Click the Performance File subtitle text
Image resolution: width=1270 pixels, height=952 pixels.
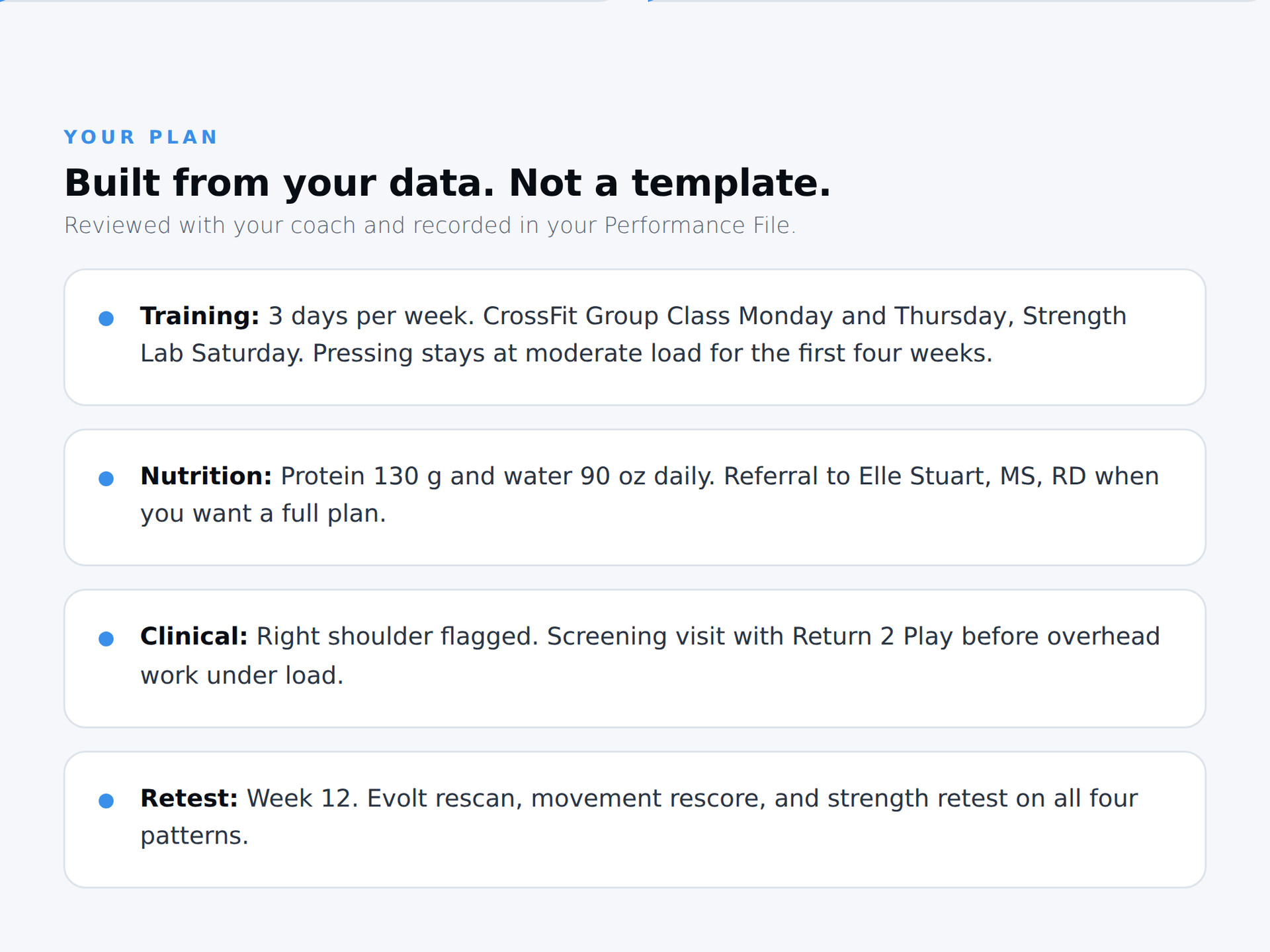(x=430, y=226)
